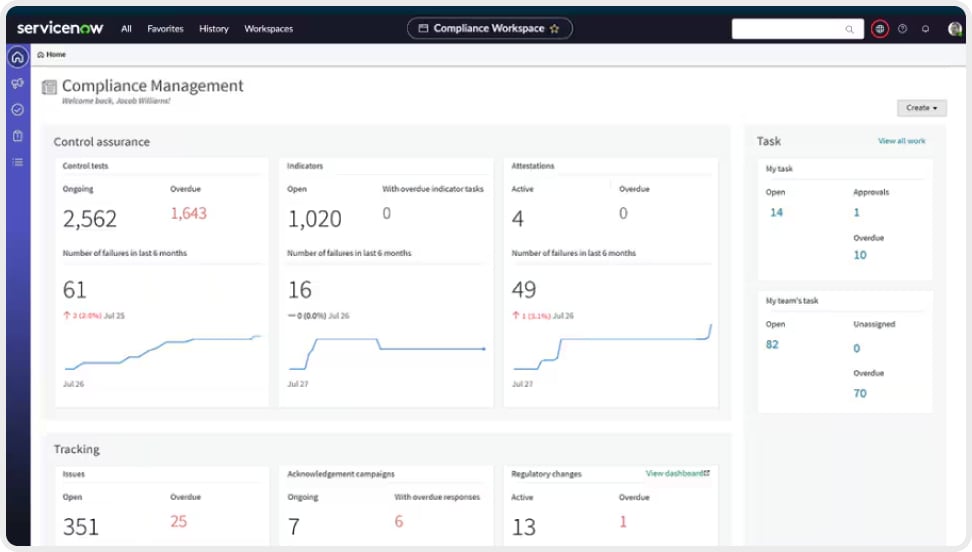Open the help question mark icon
Viewport: 972px width, 552px height.
pyautogui.click(x=903, y=29)
